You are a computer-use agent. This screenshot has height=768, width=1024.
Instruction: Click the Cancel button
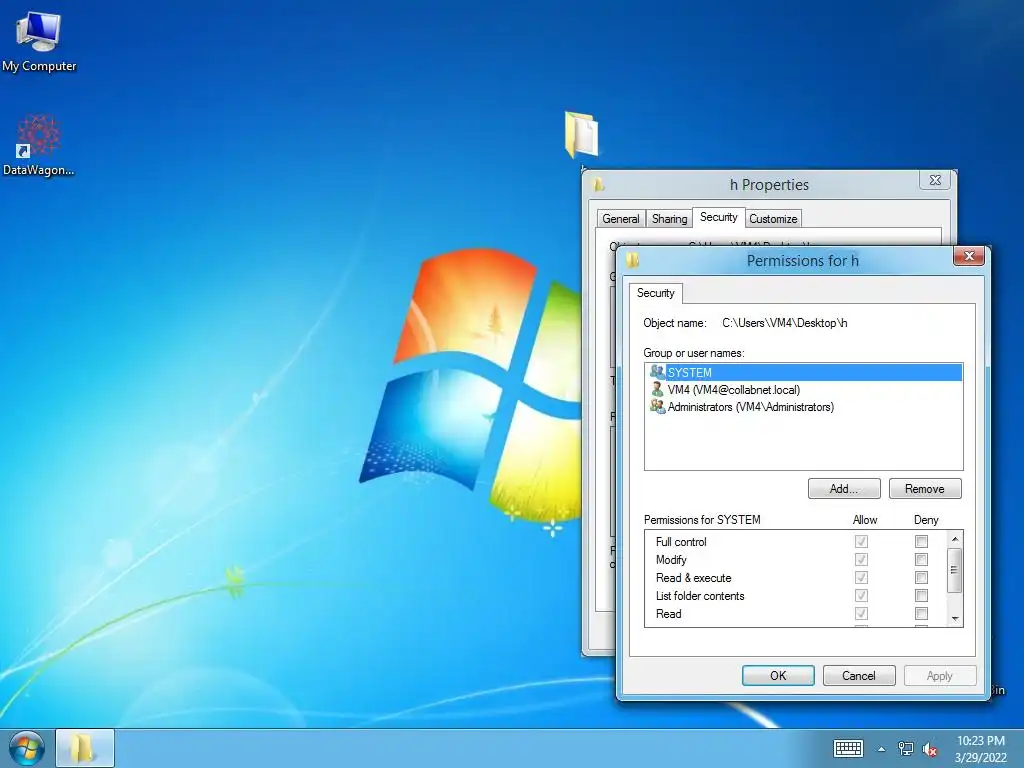click(859, 676)
